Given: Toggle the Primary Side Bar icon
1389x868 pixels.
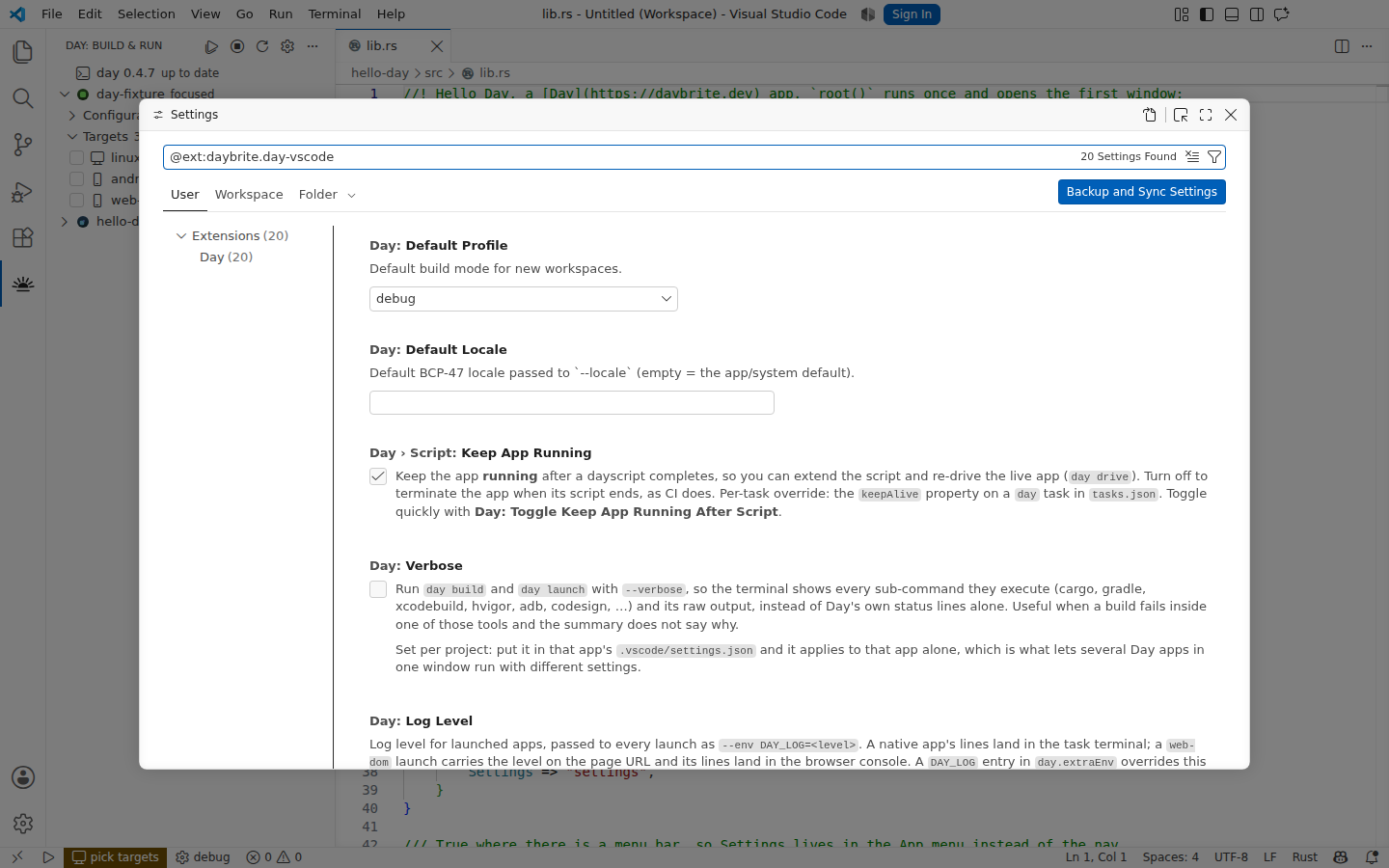Looking at the screenshot, I should [x=1207, y=14].
